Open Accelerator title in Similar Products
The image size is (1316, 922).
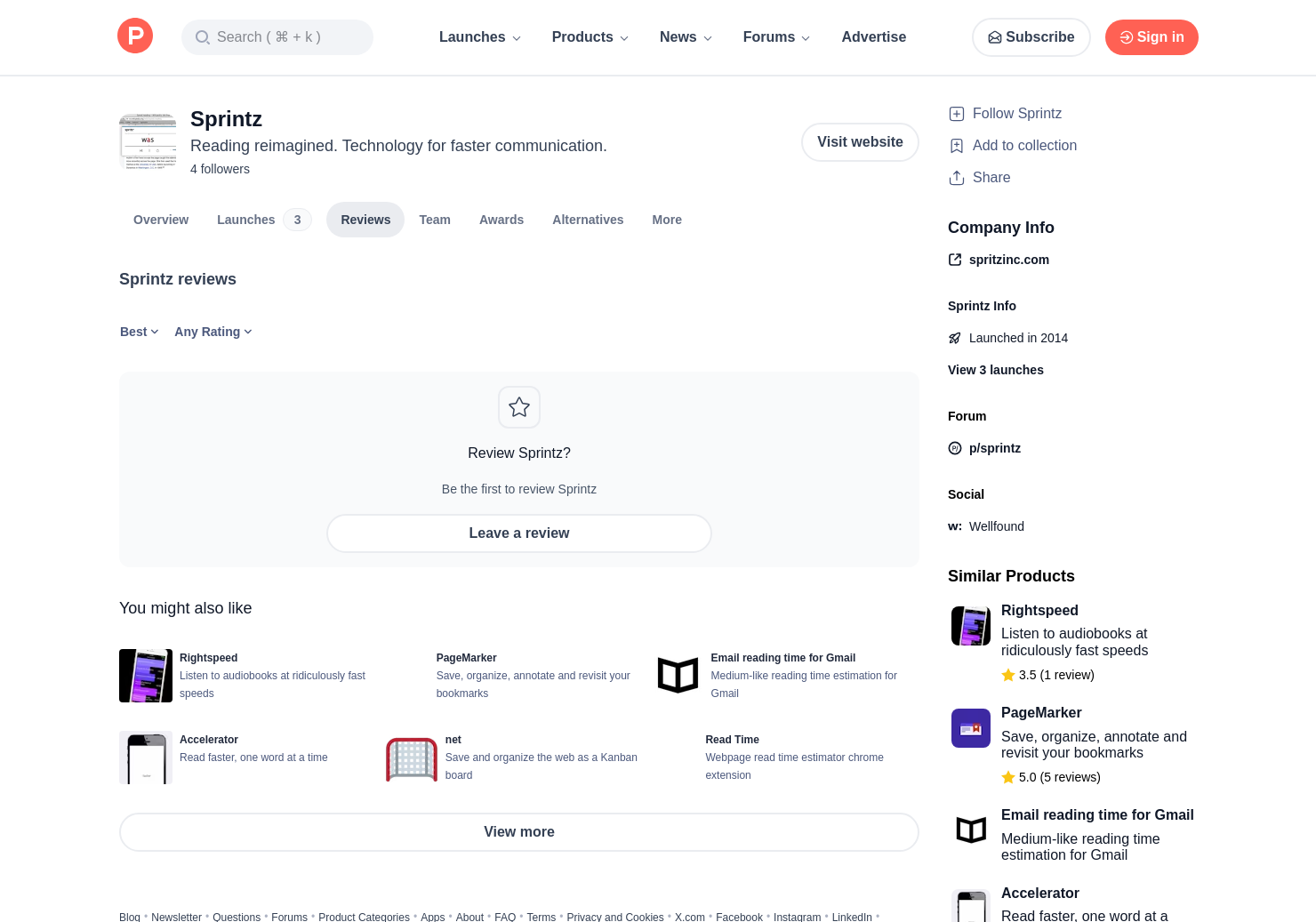pyautogui.click(x=1040, y=893)
